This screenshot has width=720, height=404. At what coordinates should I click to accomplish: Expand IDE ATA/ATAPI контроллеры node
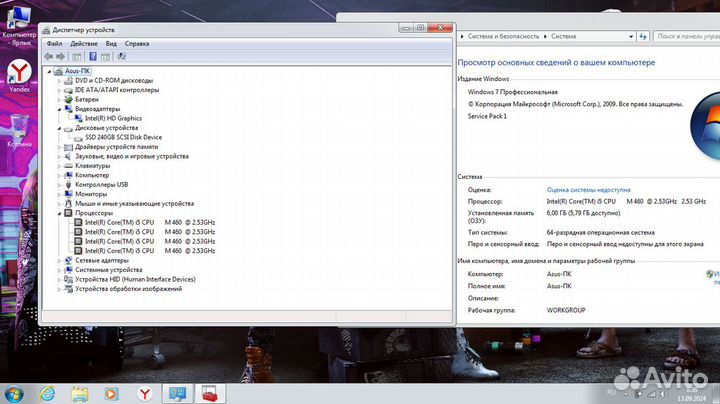coord(59,90)
